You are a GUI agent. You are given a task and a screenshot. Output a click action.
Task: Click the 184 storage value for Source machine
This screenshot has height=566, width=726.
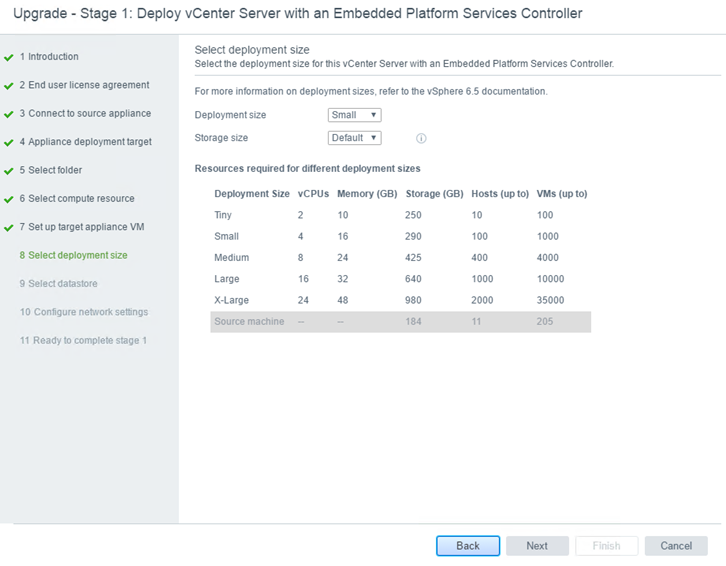pos(413,321)
